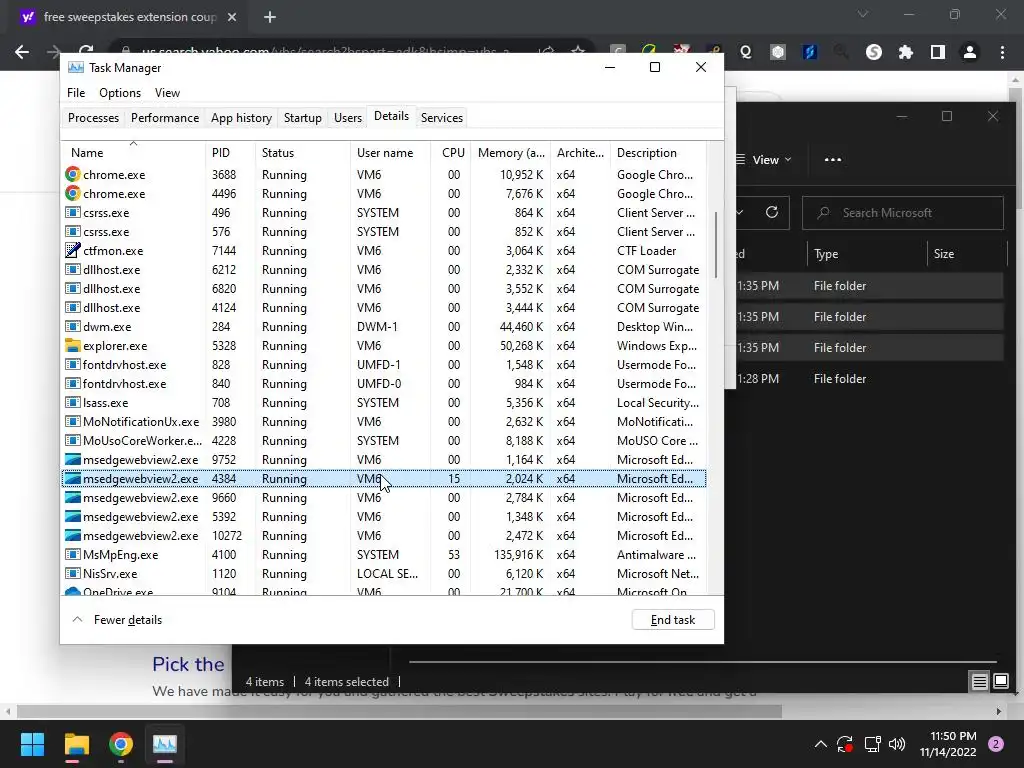Click the End task button
Image resolution: width=1024 pixels, height=768 pixels.
click(673, 620)
